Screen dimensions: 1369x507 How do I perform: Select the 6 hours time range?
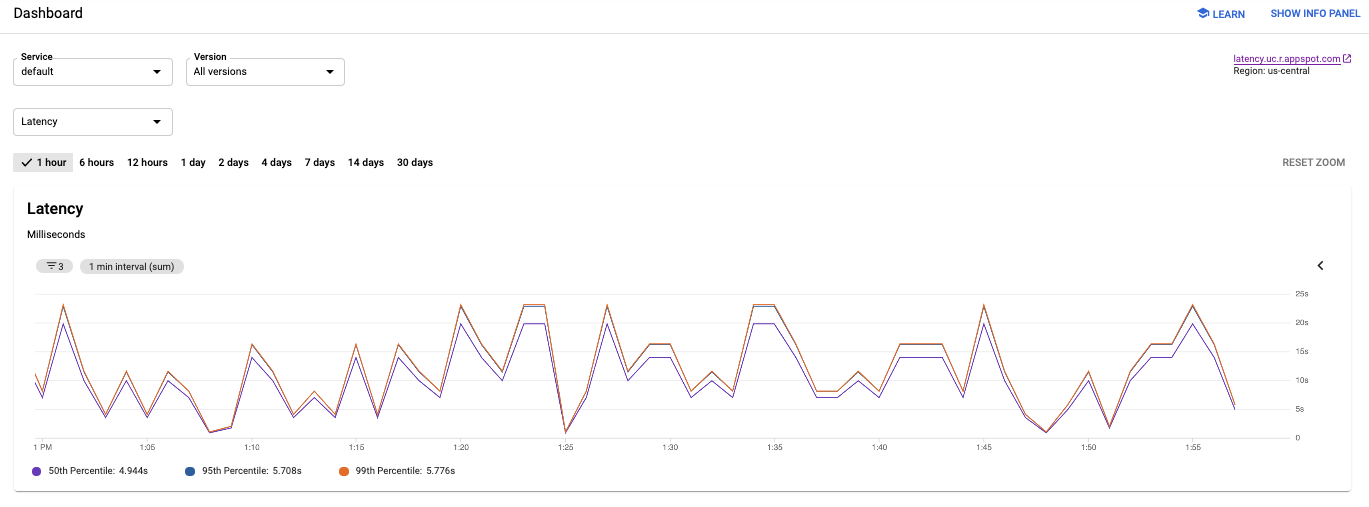[97, 163]
